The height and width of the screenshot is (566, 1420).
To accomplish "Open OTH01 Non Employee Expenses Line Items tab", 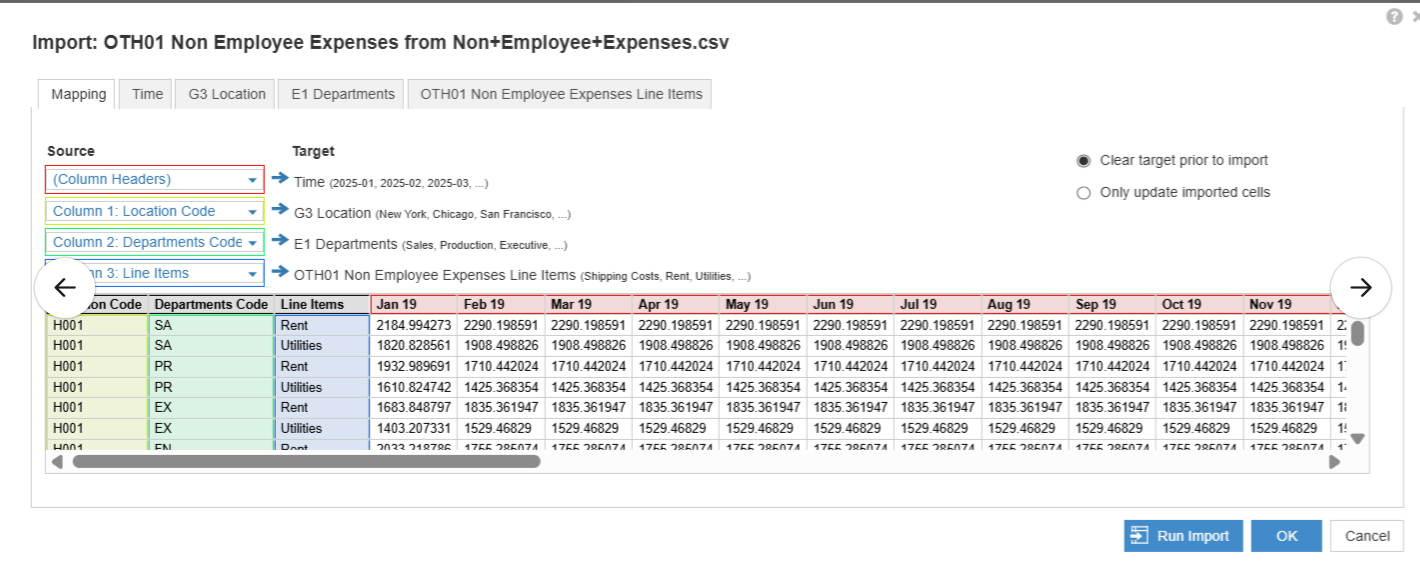I will pyautogui.click(x=561, y=94).
